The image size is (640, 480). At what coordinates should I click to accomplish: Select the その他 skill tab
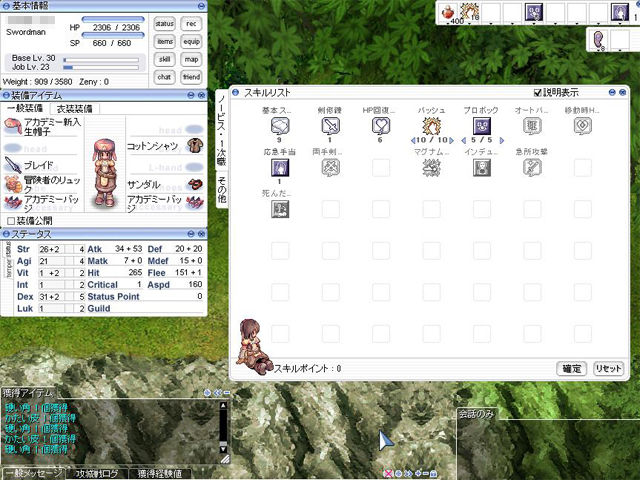222,189
